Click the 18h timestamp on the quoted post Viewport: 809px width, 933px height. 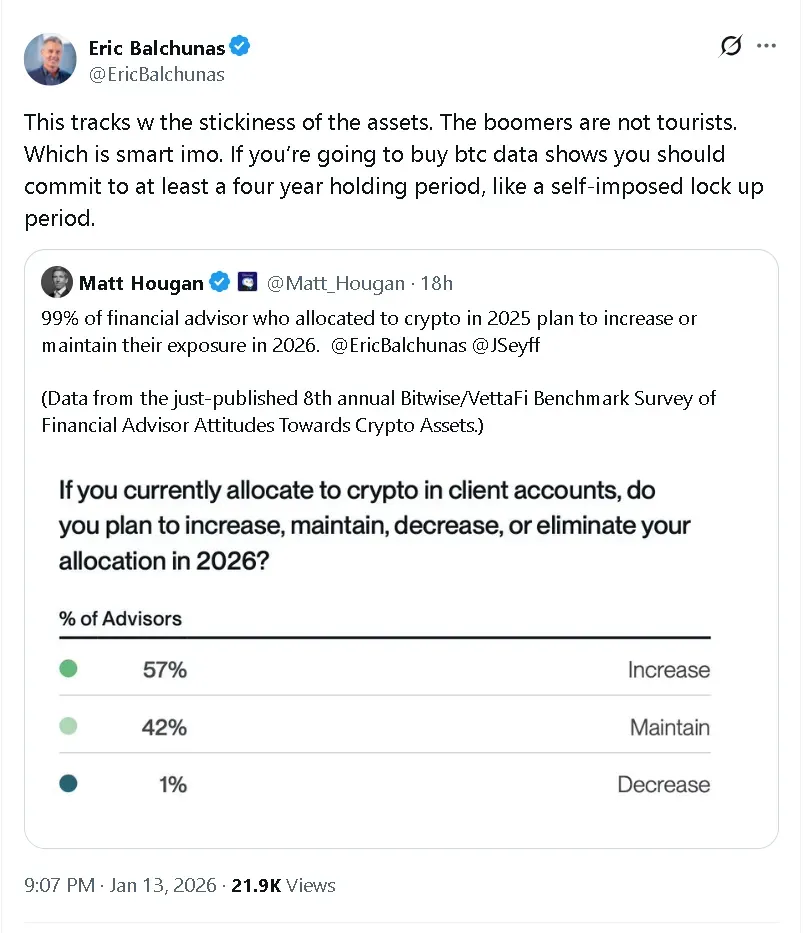[x=437, y=283]
